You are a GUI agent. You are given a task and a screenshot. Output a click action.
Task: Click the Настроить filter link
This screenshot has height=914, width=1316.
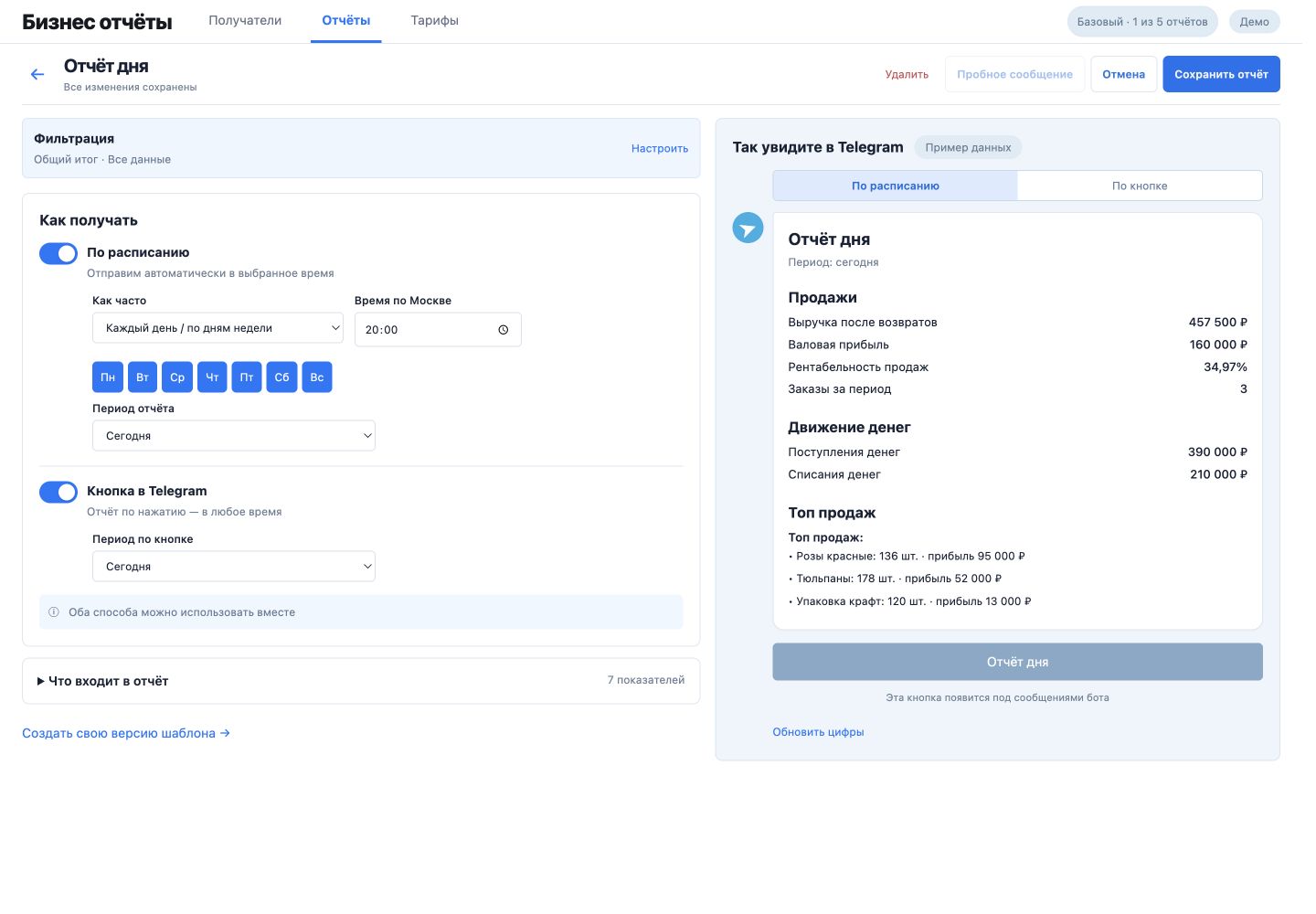pyautogui.click(x=660, y=148)
